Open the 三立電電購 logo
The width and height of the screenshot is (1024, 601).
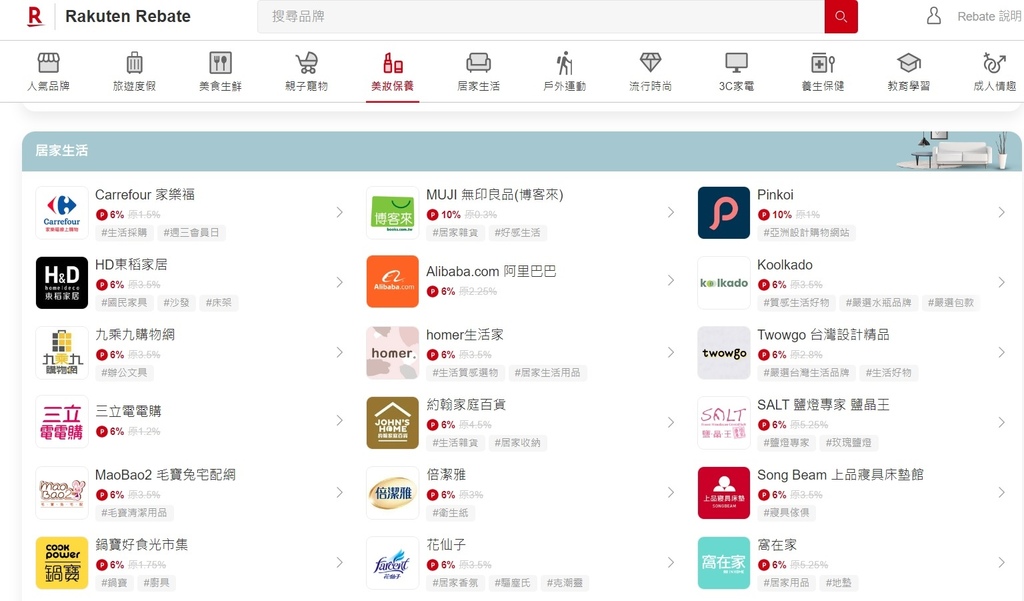coord(62,422)
